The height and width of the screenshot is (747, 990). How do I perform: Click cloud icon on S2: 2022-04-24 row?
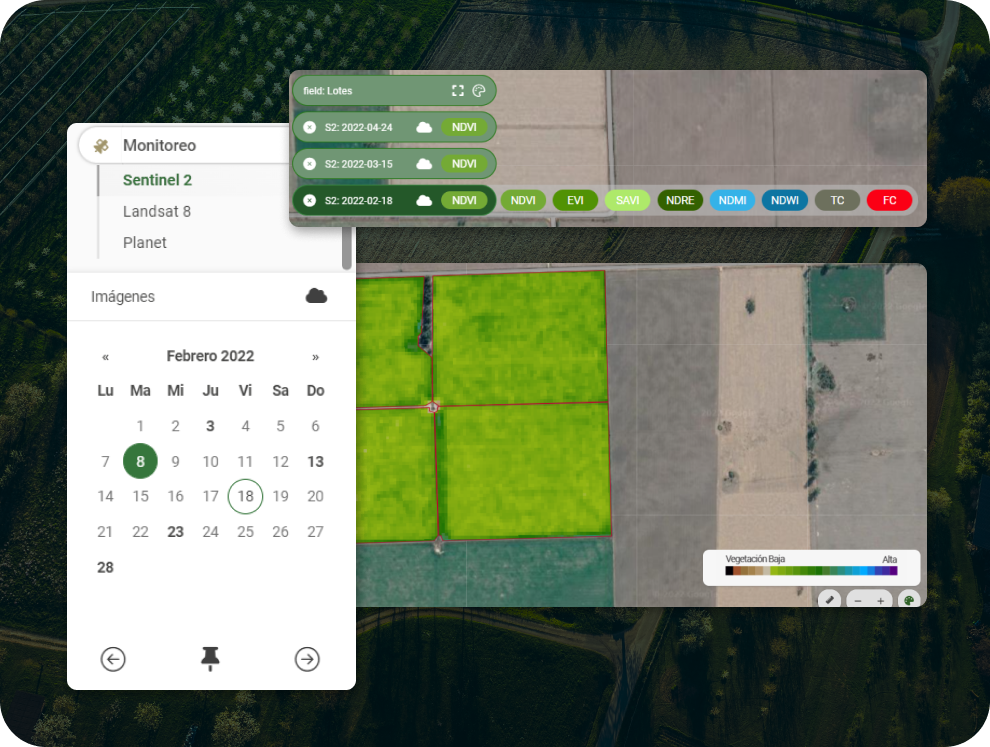pos(424,128)
